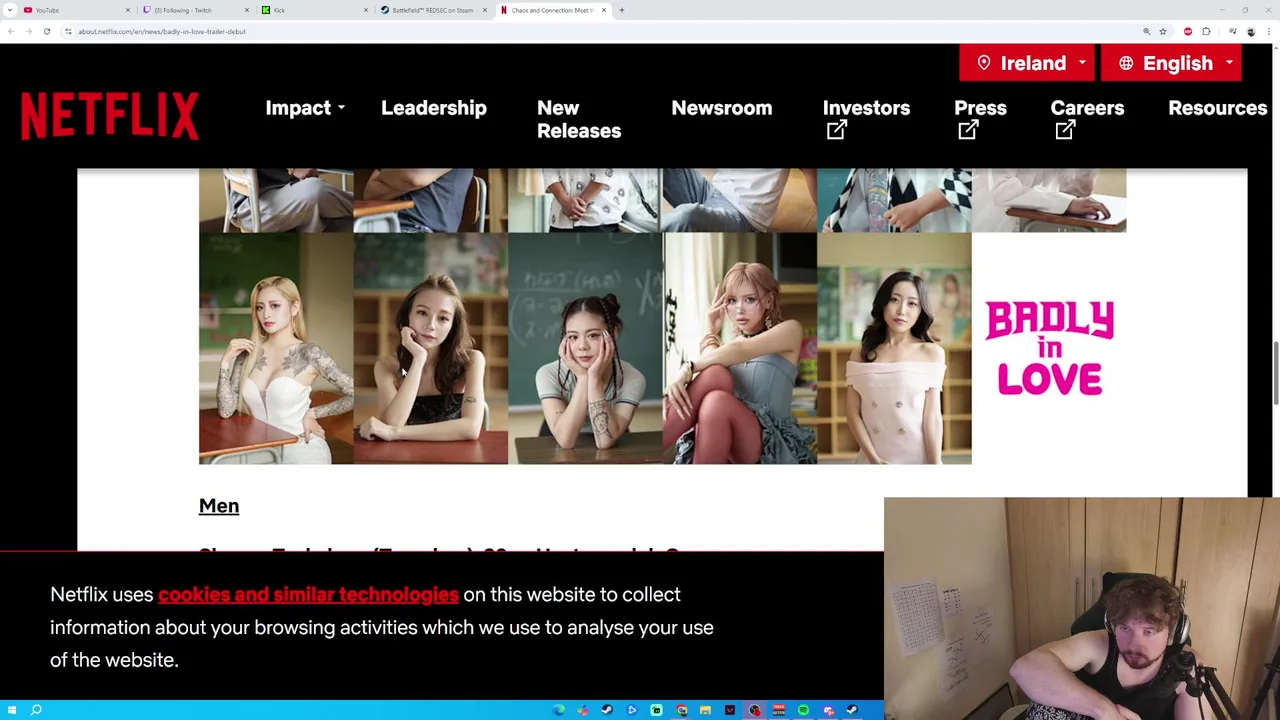Image resolution: width=1280 pixels, height=720 pixels.
Task: Click the woman with braids at chalkboard photo
Action: (585, 348)
